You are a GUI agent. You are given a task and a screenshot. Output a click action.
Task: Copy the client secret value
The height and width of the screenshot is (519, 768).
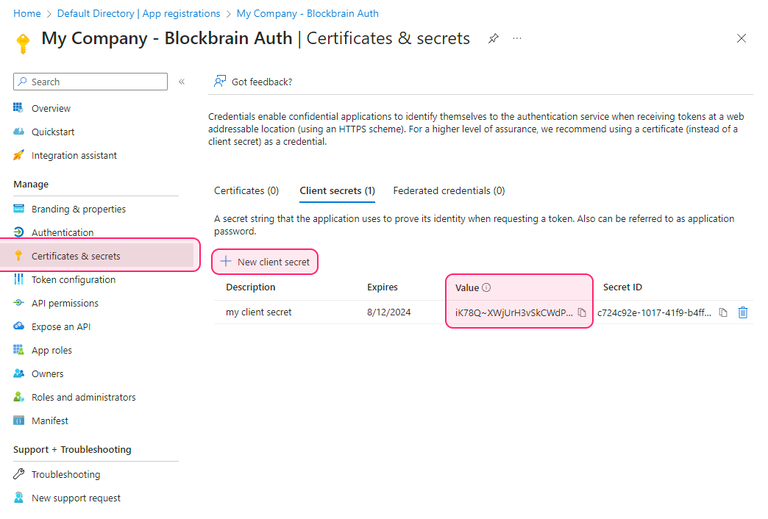coord(582,313)
